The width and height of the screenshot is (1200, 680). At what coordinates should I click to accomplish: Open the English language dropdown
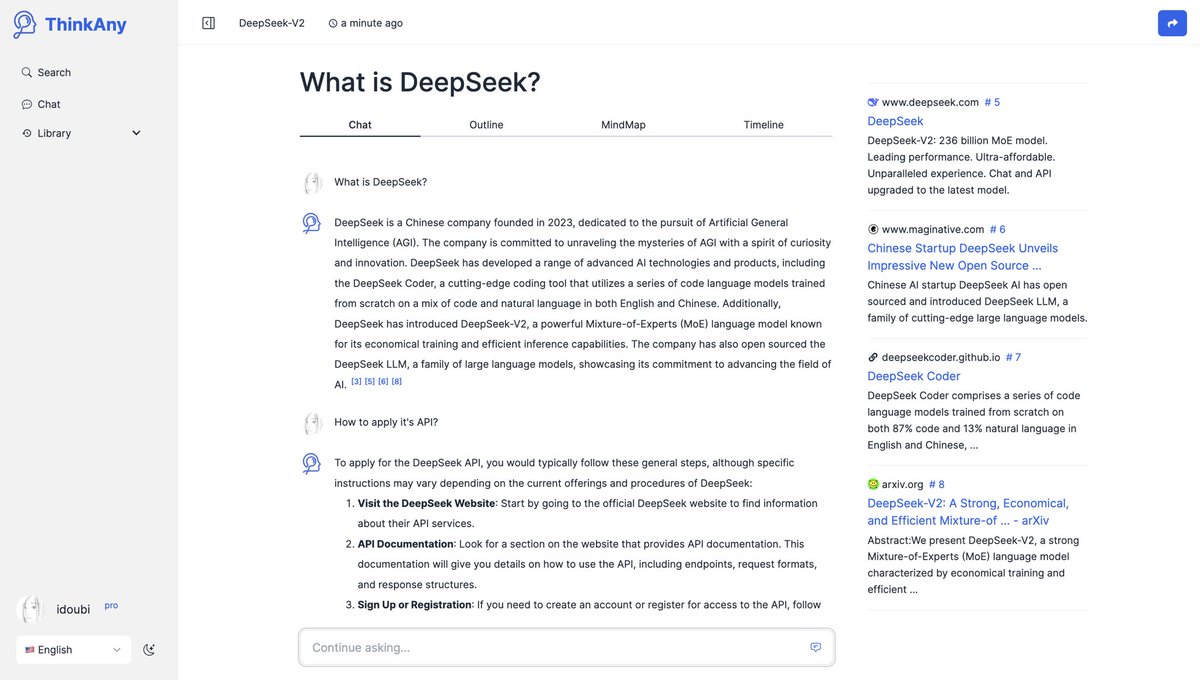click(73, 650)
